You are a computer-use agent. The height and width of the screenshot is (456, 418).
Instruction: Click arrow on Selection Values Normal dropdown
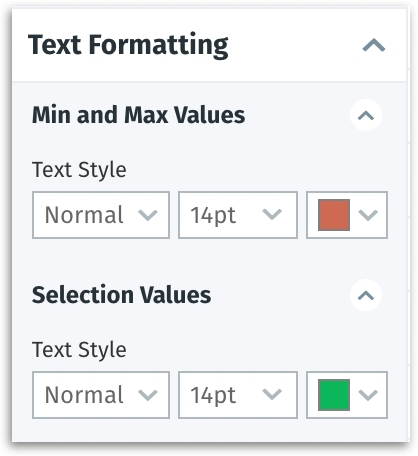148,395
